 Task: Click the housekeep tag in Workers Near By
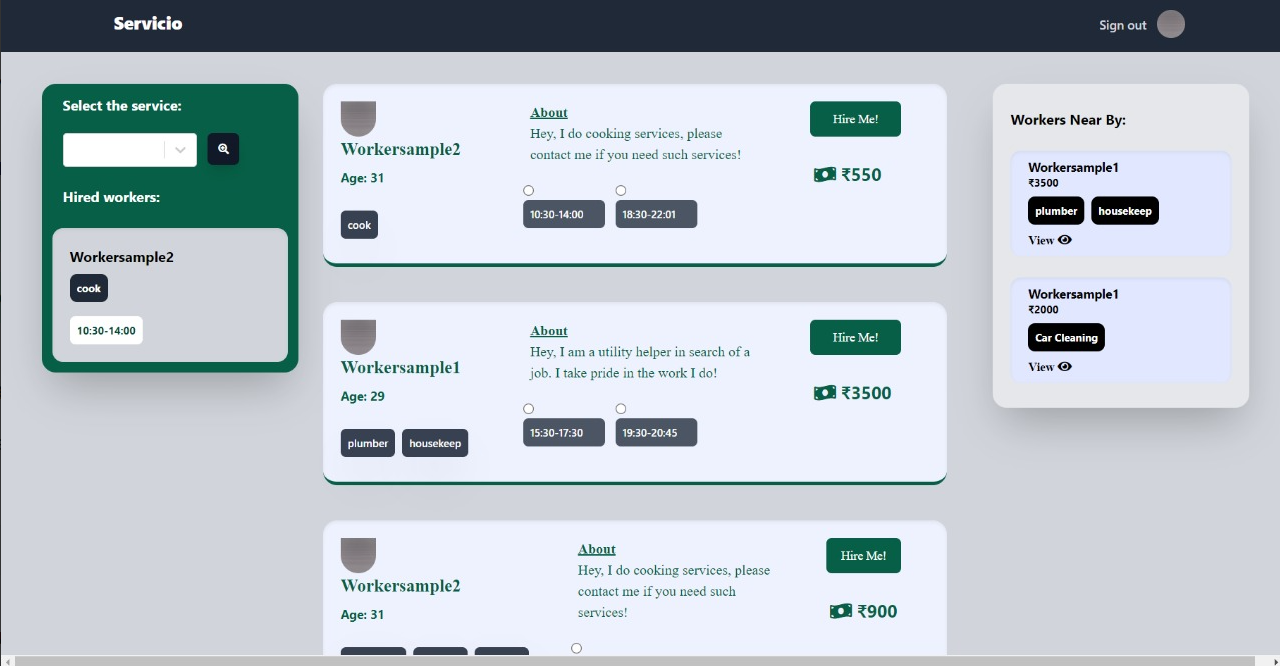(1125, 210)
